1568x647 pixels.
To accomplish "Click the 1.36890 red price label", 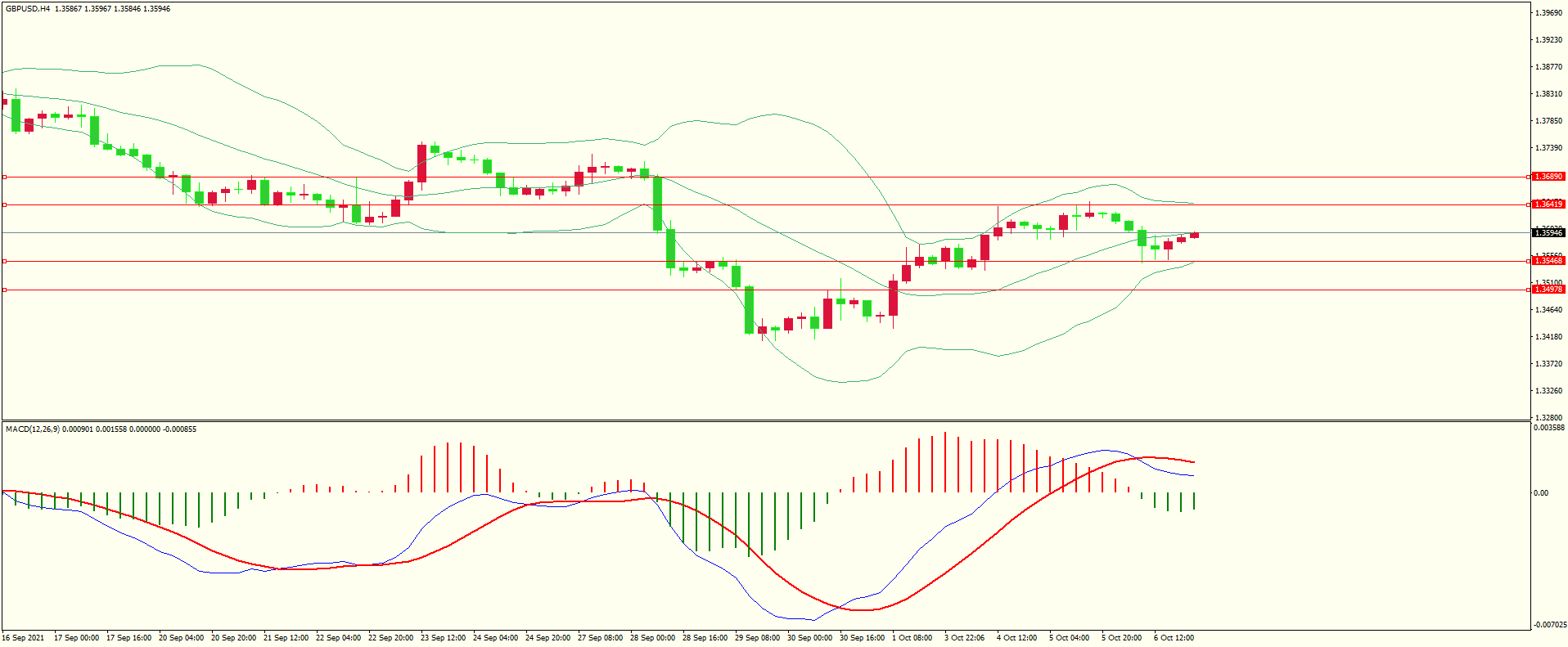I will pyautogui.click(x=1548, y=177).
